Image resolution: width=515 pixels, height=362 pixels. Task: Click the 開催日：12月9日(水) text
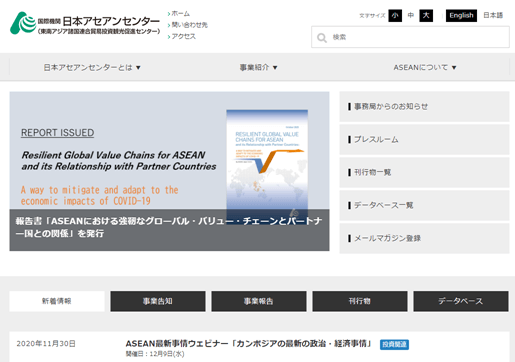pos(155,354)
